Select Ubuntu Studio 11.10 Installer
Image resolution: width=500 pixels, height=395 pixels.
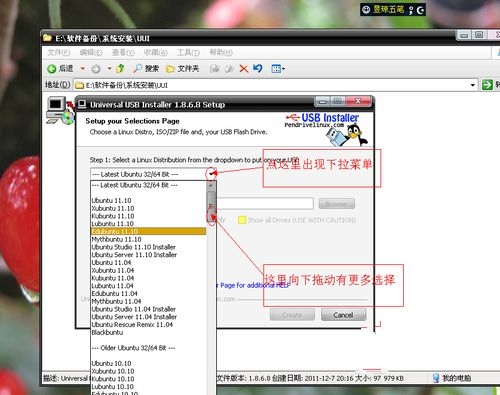148,247
